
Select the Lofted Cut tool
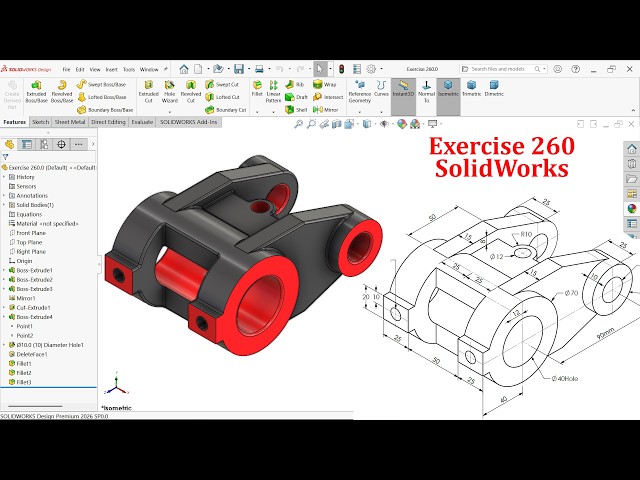tap(222, 97)
